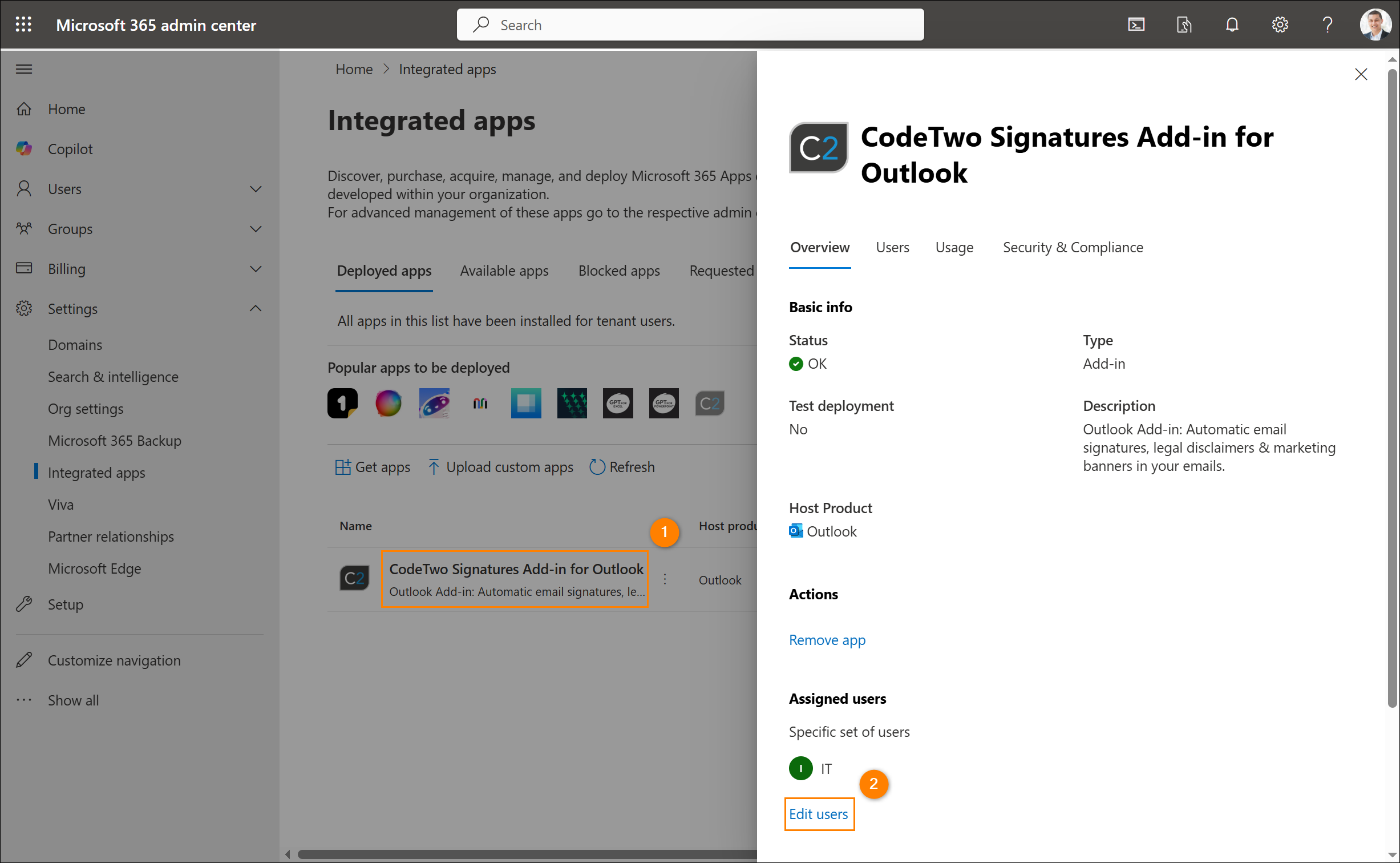This screenshot has height=863, width=1400.
Task: Open the account profile picture
Action: (1375, 25)
